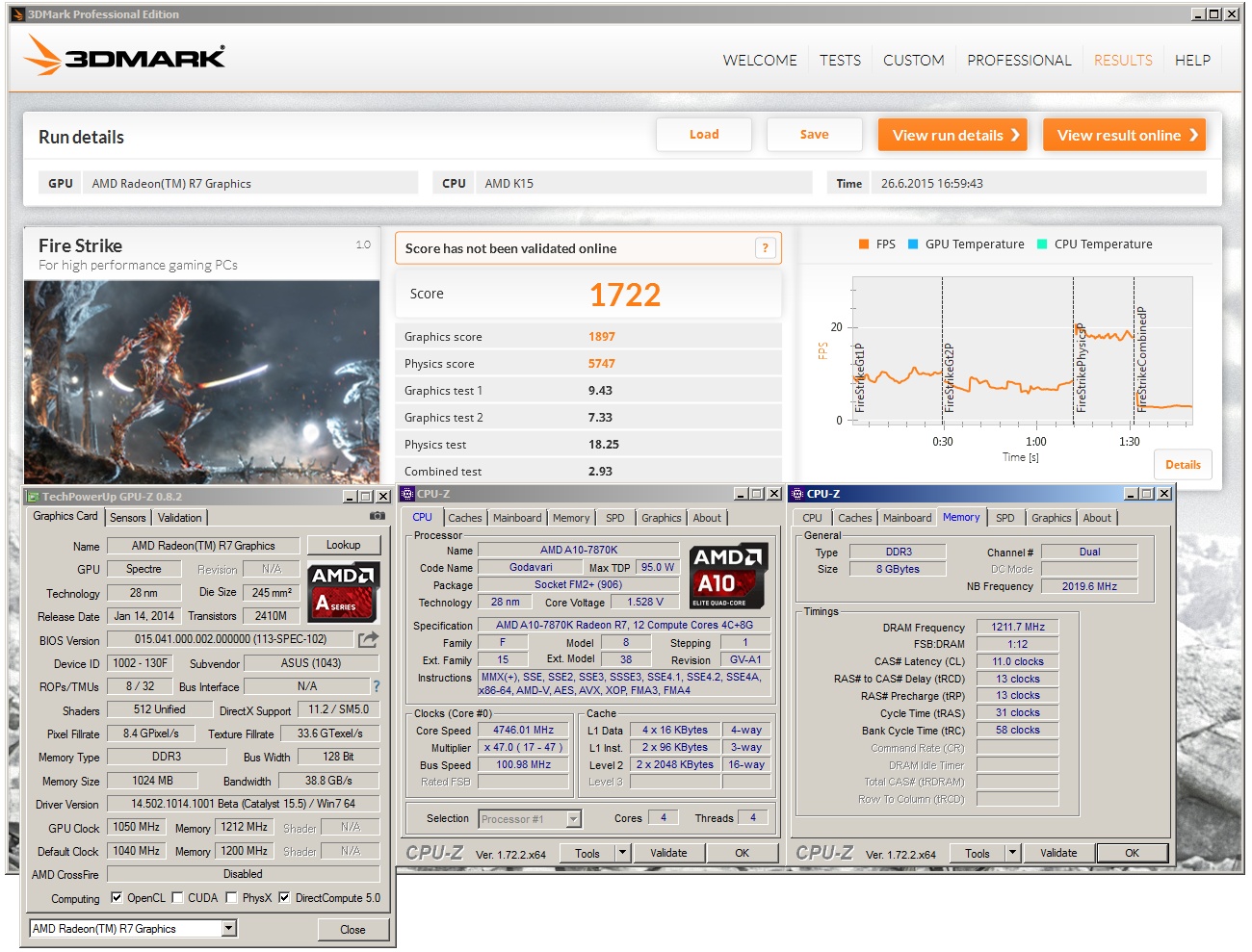The height and width of the screenshot is (952, 1252).
Task: Open the PROFESSIONAL page in 3DMark
Action: click(x=1019, y=61)
